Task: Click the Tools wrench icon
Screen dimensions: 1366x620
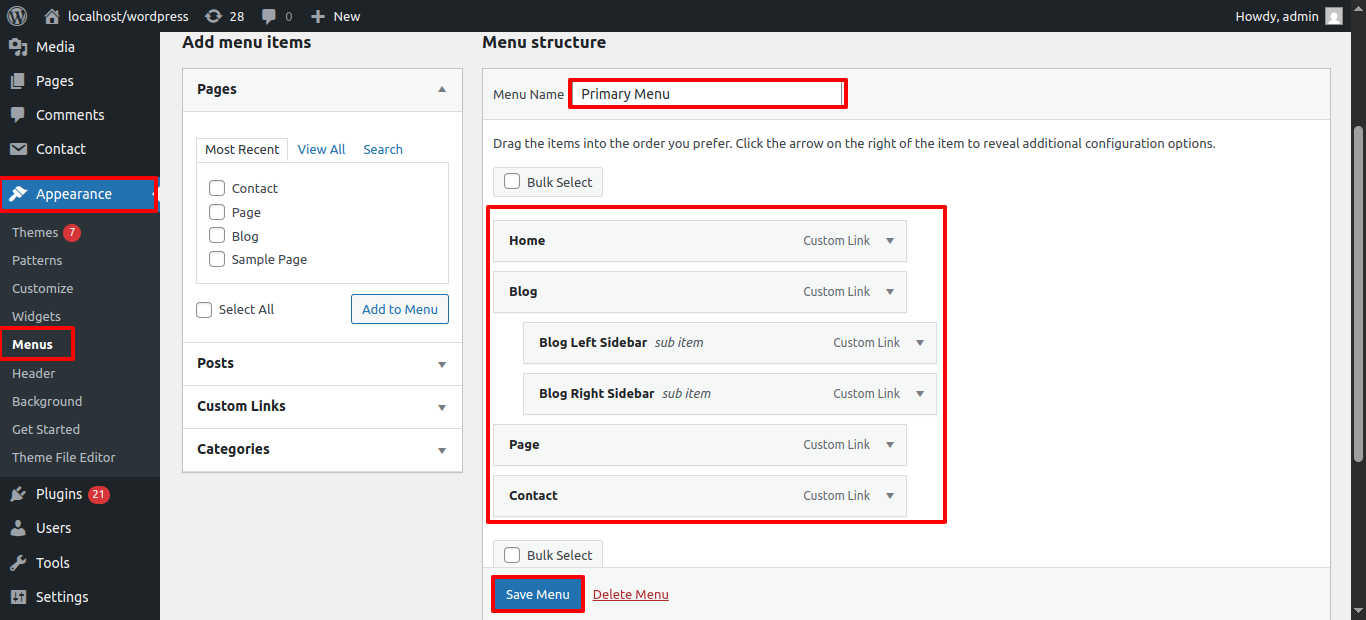Action: pos(18,563)
